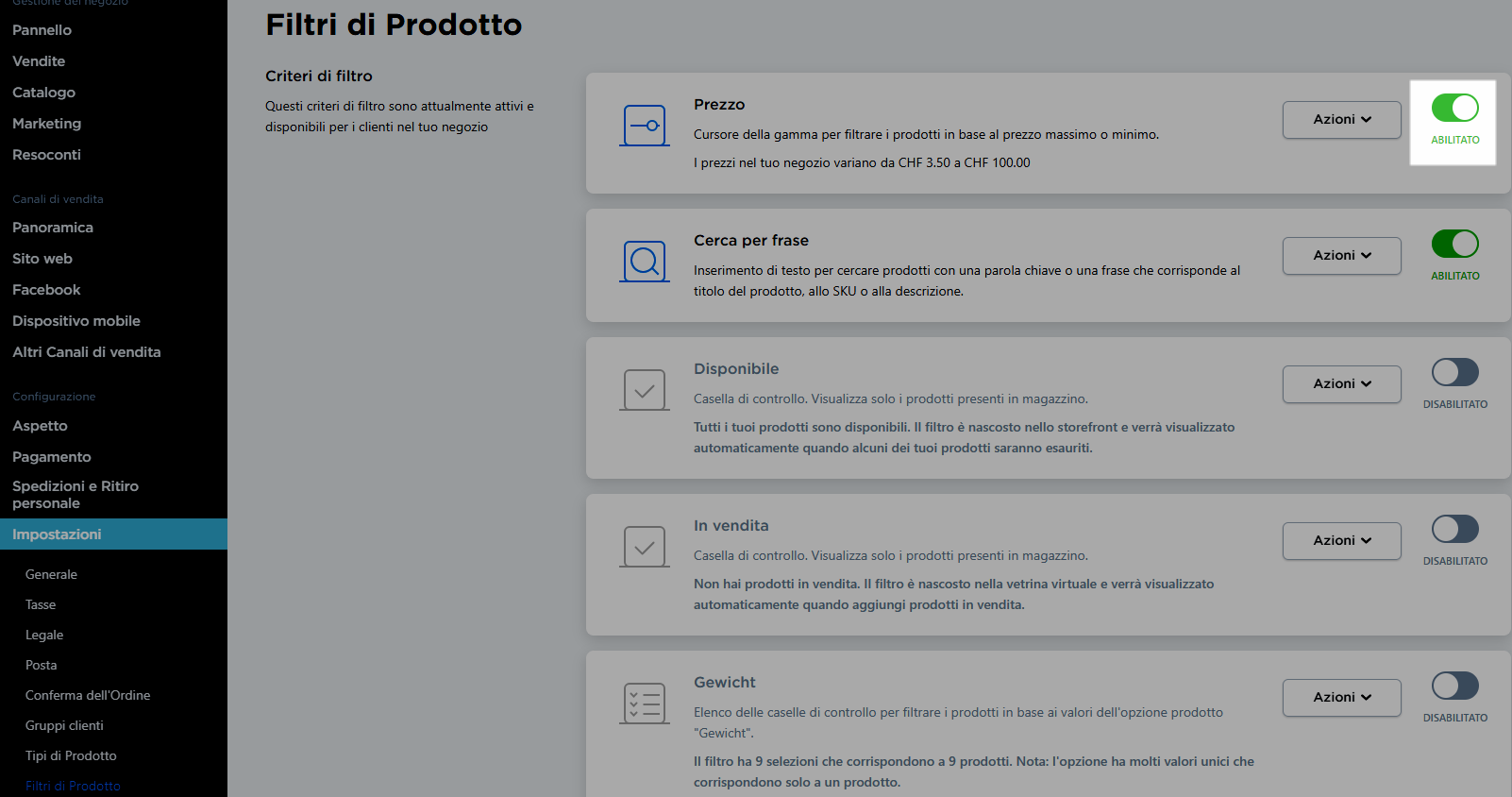Open the Catalogo menu in the sidebar
This screenshot has height=797, width=1512.
point(43,93)
